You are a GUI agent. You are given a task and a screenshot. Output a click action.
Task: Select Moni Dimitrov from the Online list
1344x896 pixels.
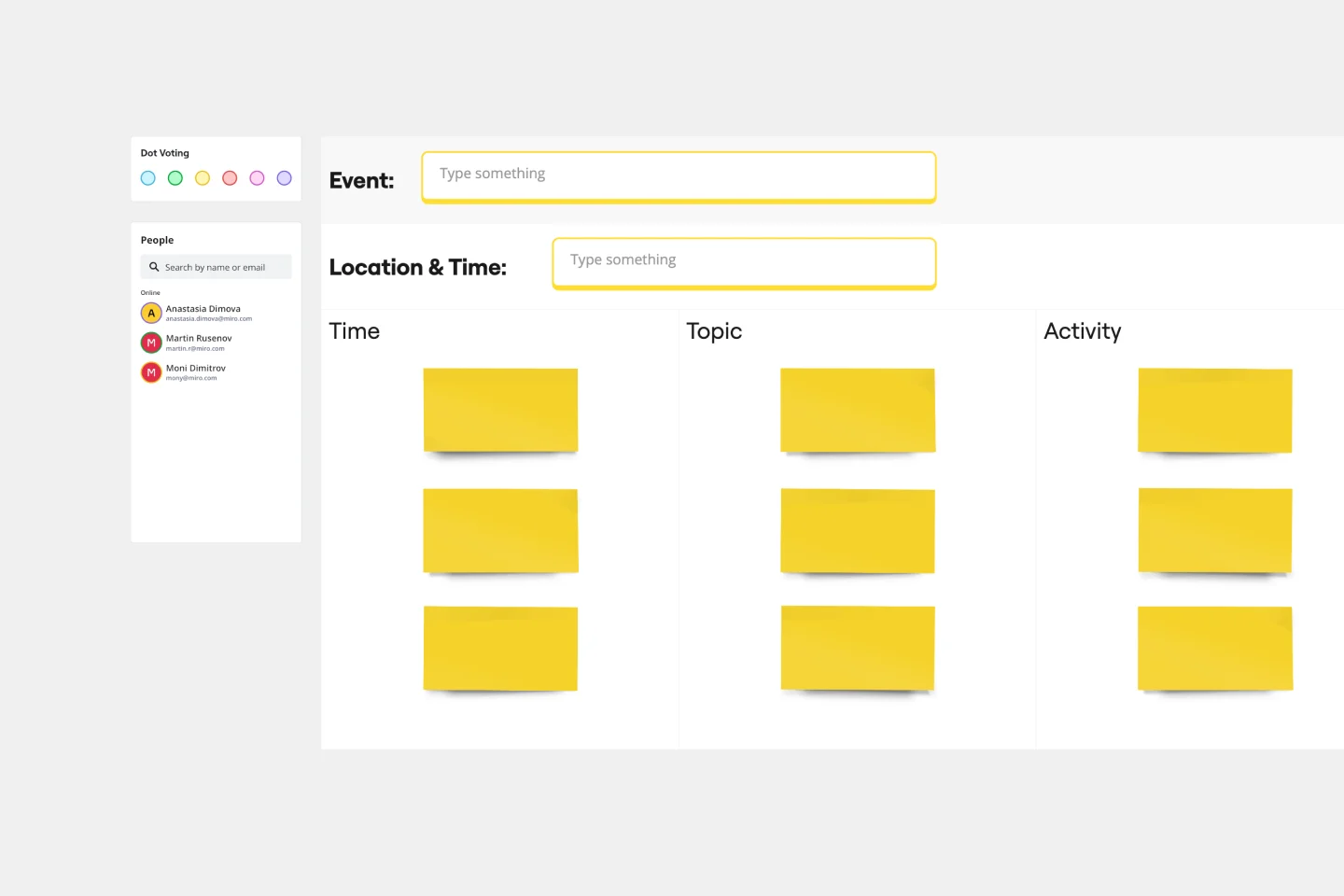[x=196, y=371]
